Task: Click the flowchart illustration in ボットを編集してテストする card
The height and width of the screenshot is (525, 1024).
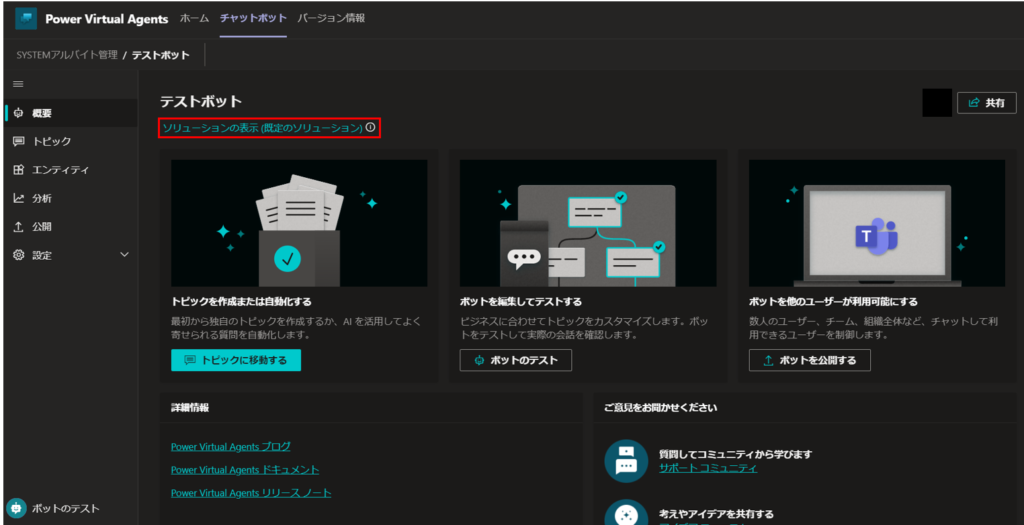Action: point(588,223)
